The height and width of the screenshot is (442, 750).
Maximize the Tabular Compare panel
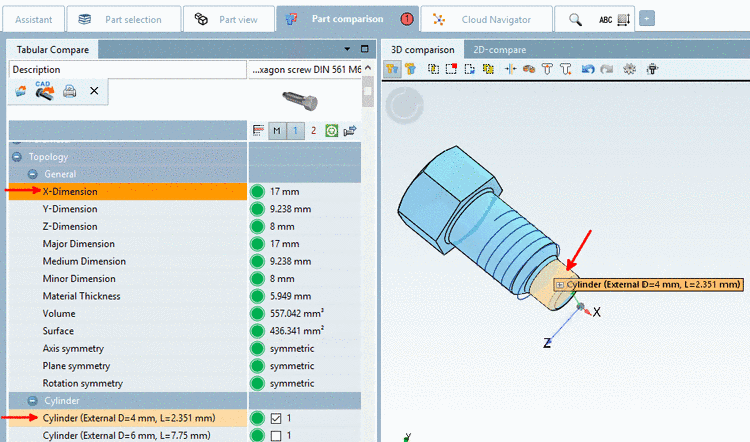(x=365, y=49)
